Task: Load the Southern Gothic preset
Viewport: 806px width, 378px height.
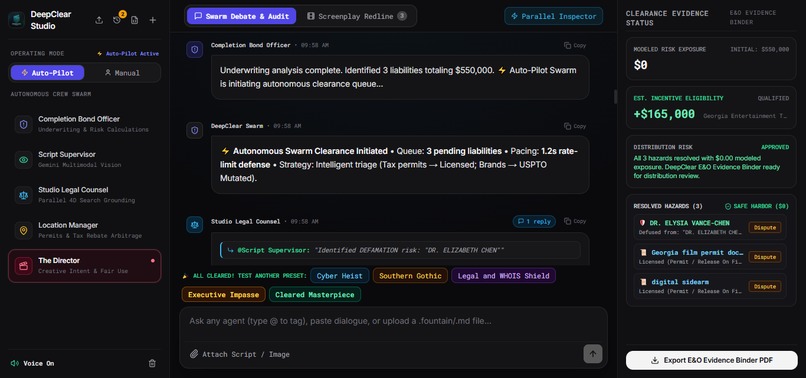Action: coord(410,276)
